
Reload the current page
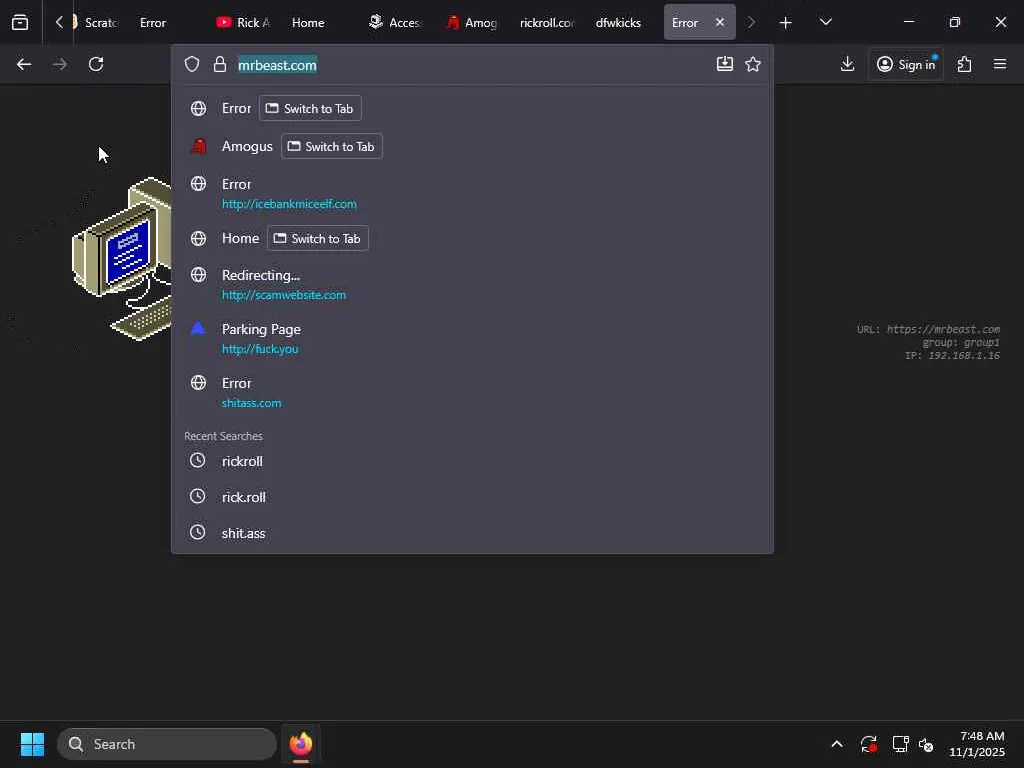click(x=96, y=64)
